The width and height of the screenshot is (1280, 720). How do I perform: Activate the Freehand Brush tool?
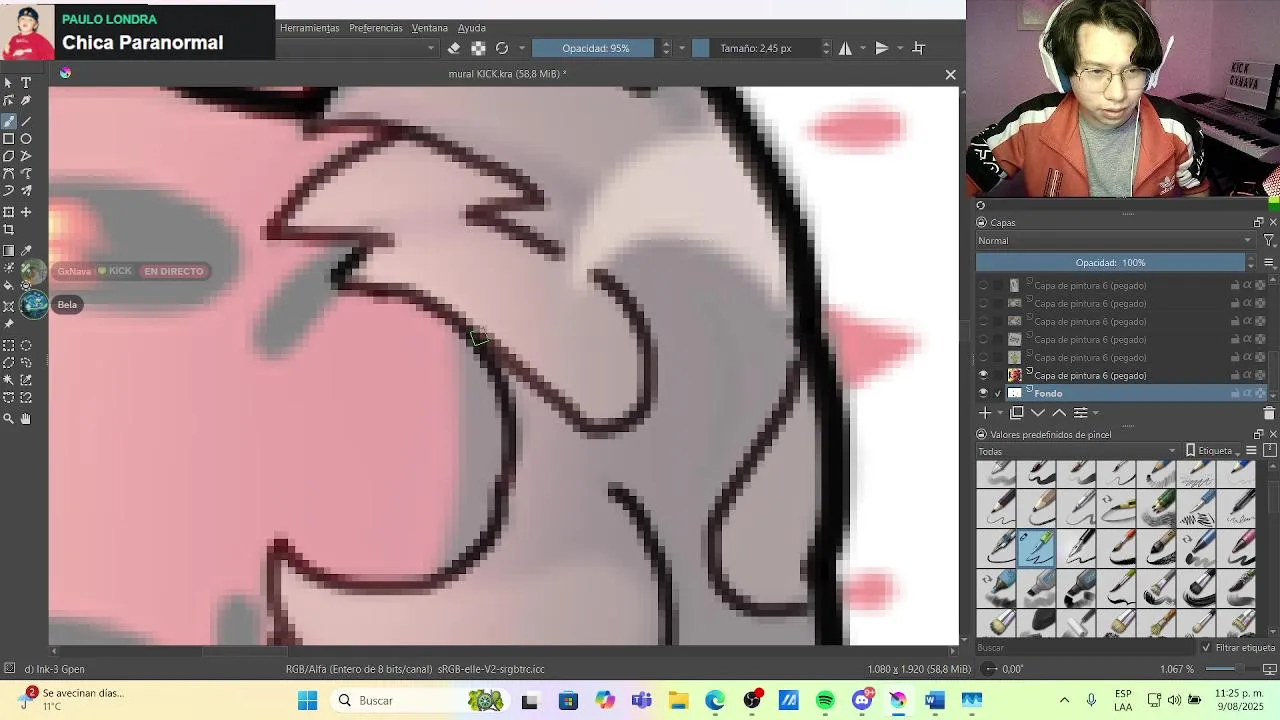click(9, 120)
